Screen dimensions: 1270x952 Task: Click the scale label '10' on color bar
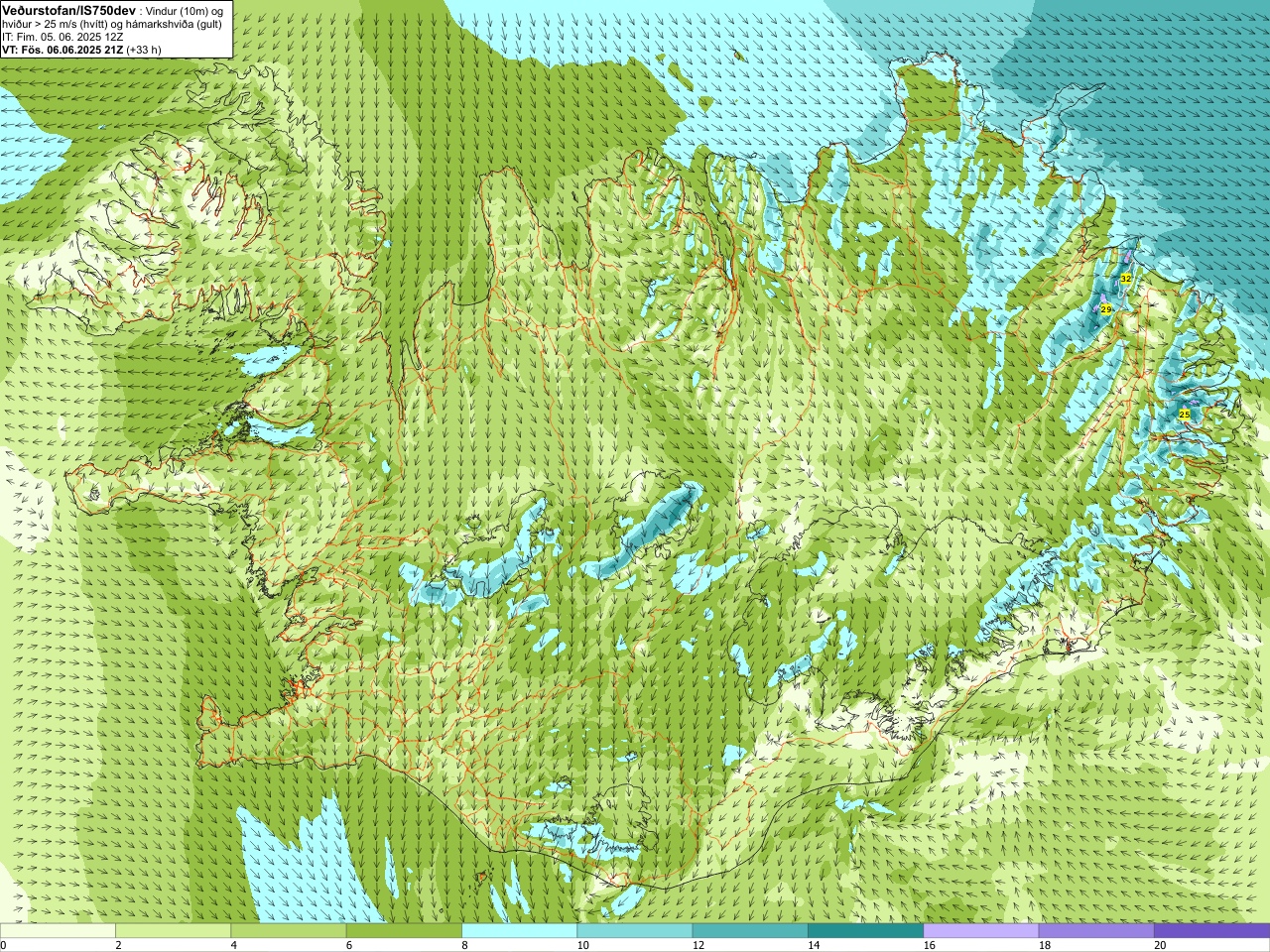[582, 945]
